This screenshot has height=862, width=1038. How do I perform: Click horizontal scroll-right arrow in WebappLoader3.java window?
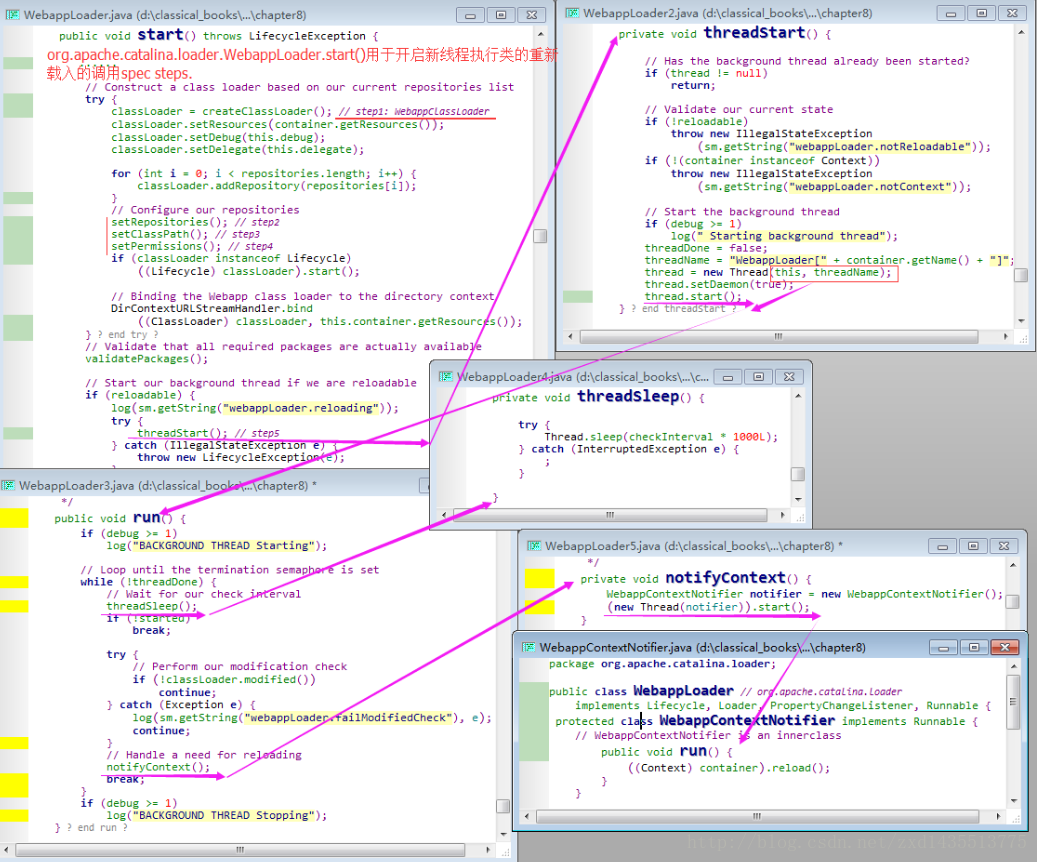[489, 849]
